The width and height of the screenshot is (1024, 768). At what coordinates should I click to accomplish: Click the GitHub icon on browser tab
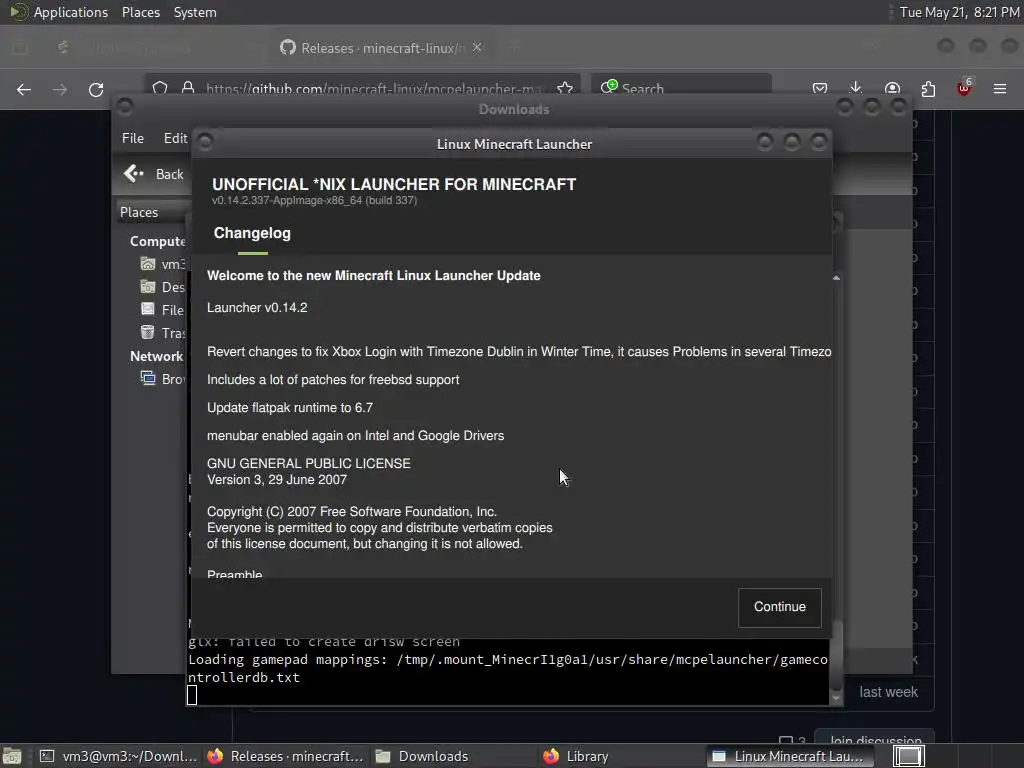[x=287, y=48]
